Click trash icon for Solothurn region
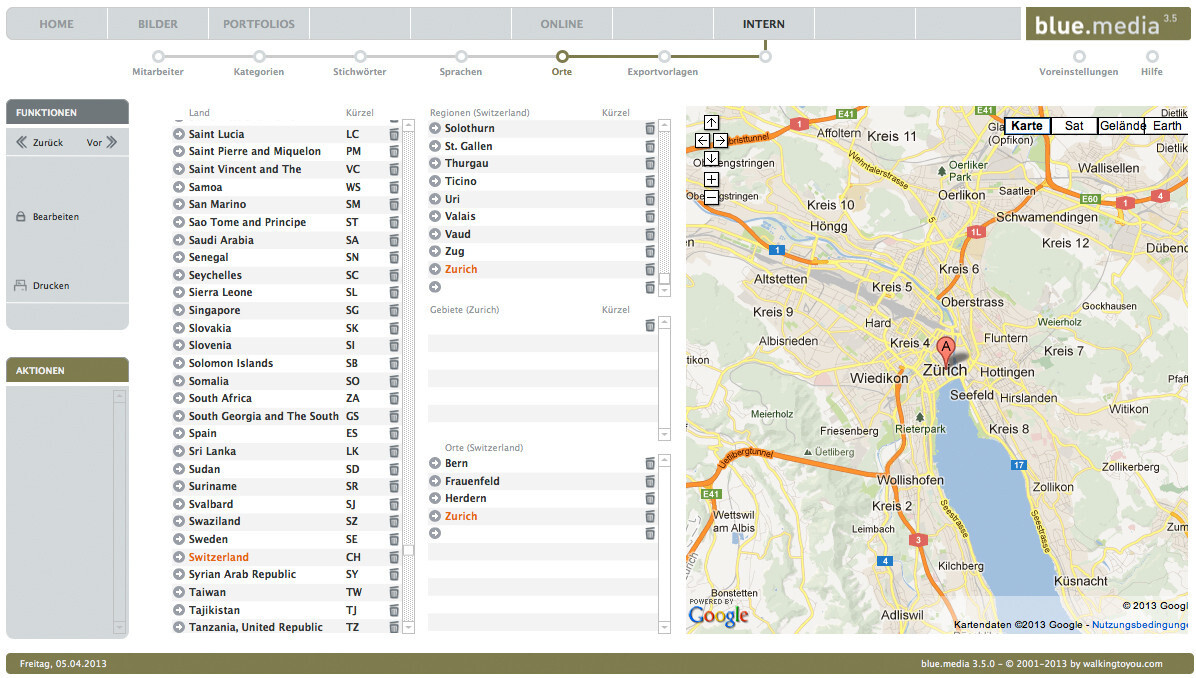The width and height of the screenshot is (1196, 678). (650, 128)
